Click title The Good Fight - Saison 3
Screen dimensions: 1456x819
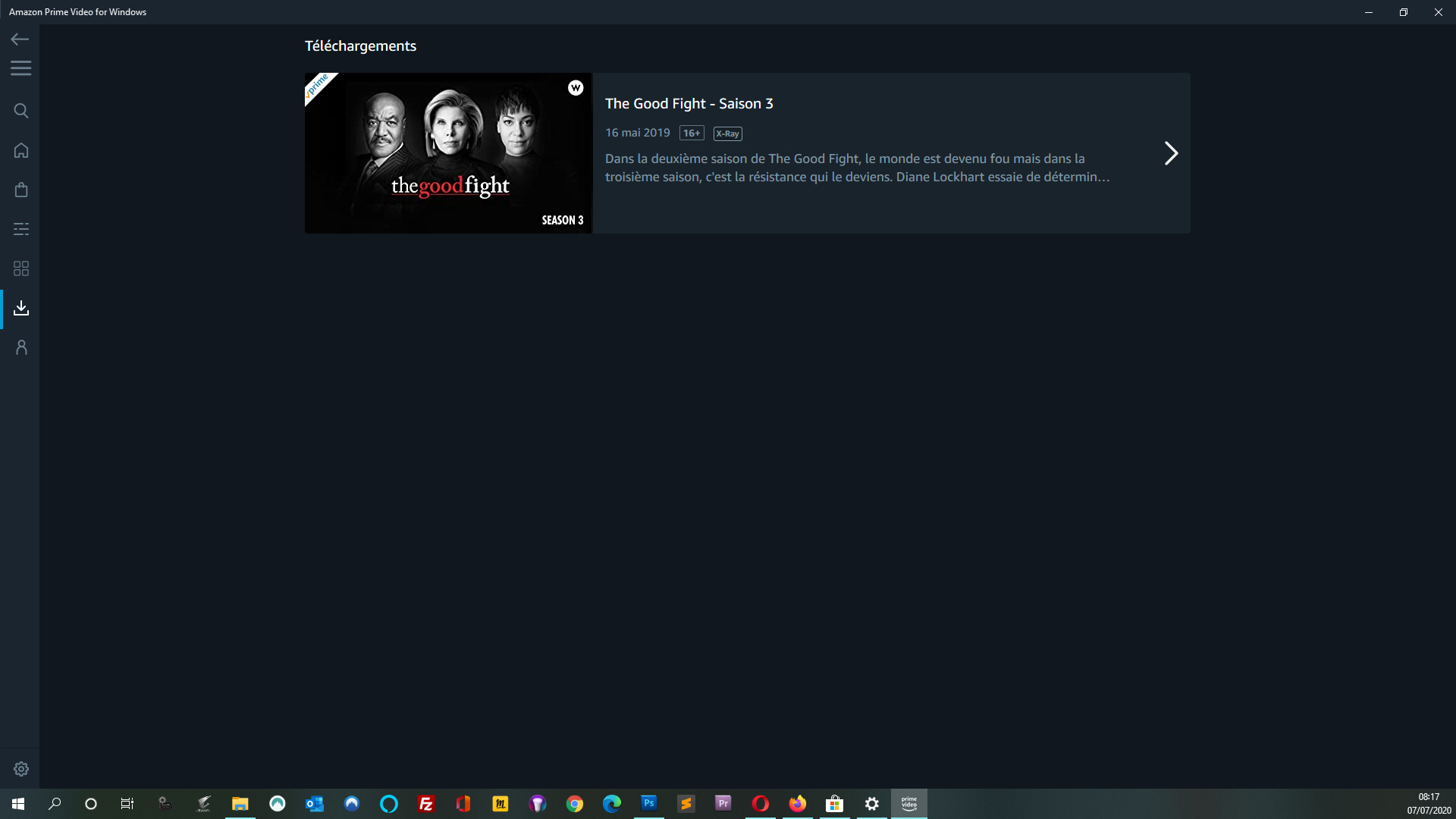[689, 104]
